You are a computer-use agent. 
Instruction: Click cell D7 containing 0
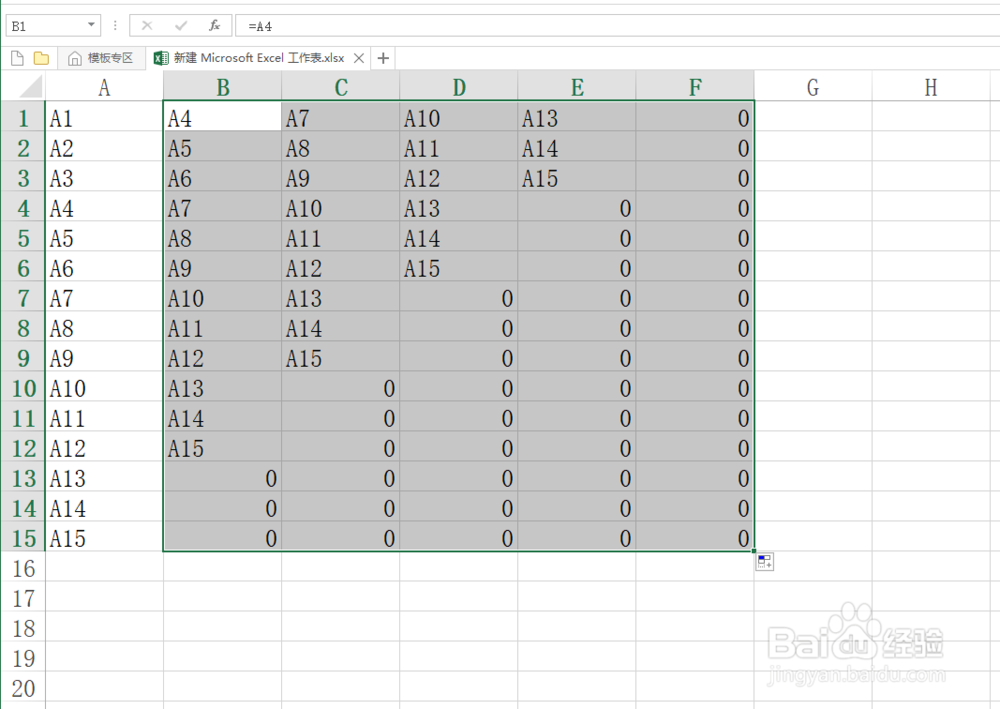[459, 297]
